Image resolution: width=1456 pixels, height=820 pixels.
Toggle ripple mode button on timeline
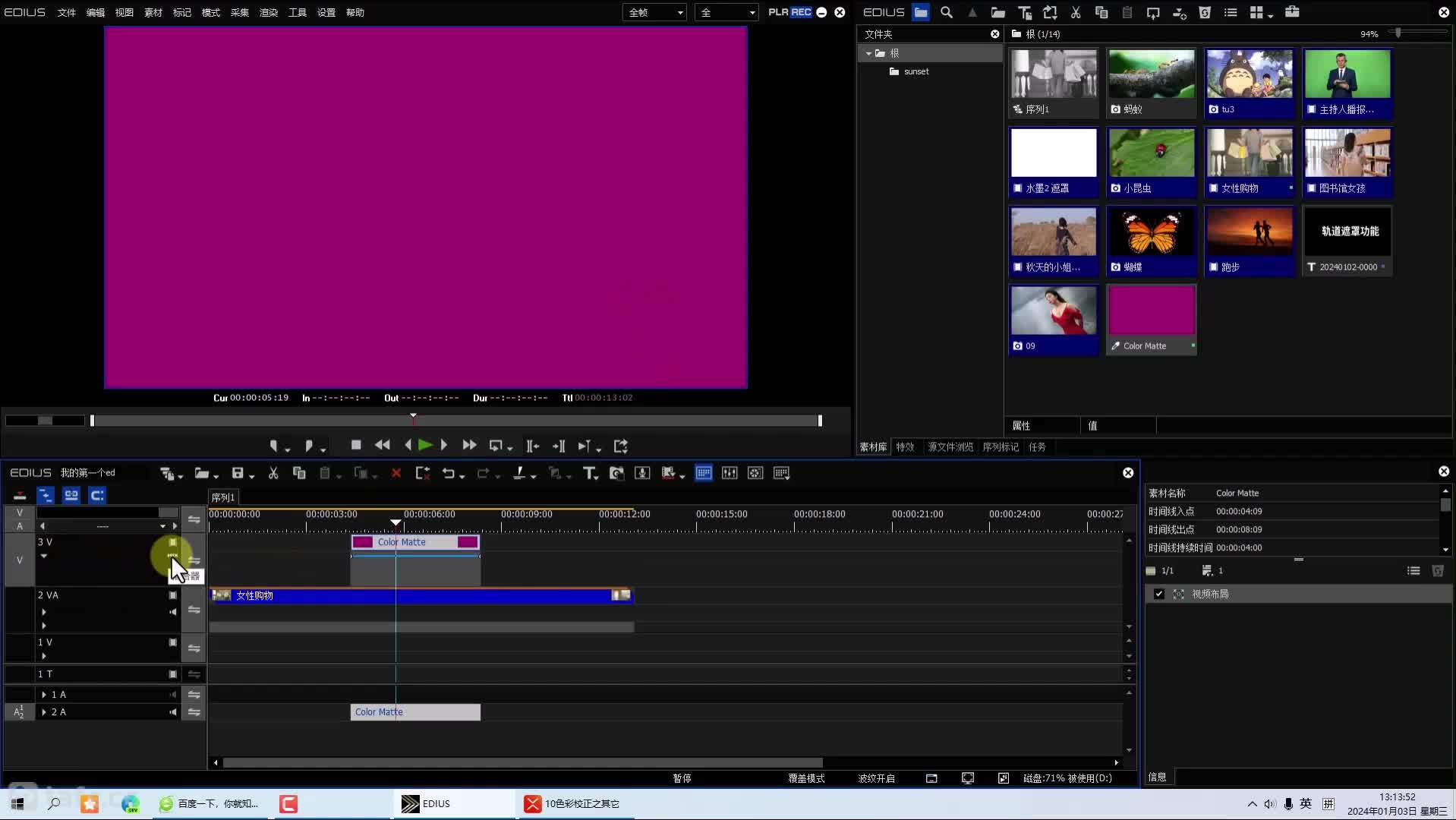click(x=46, y=495)
